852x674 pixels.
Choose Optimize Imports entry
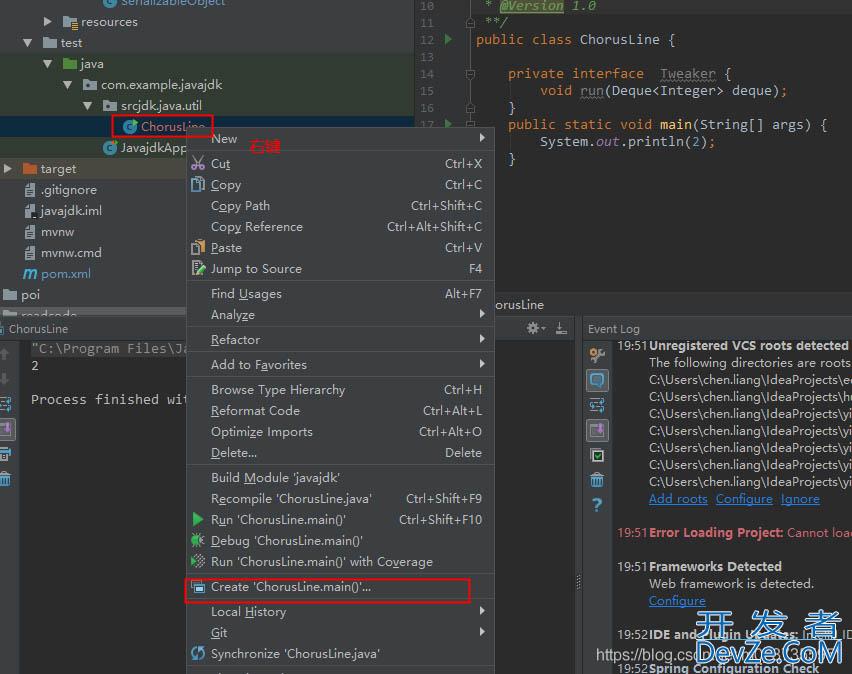click(341, 432)
